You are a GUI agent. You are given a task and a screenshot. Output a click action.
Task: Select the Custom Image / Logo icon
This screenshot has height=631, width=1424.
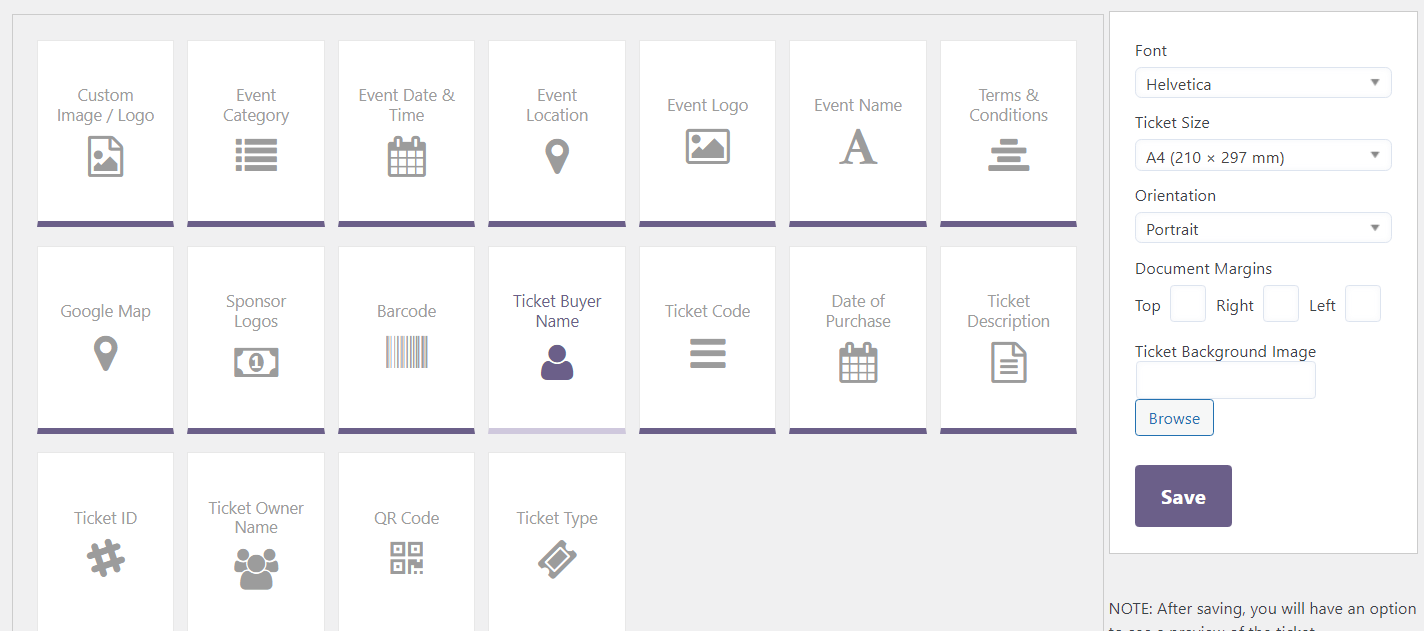pyautogui.click(x=105, y=157)
